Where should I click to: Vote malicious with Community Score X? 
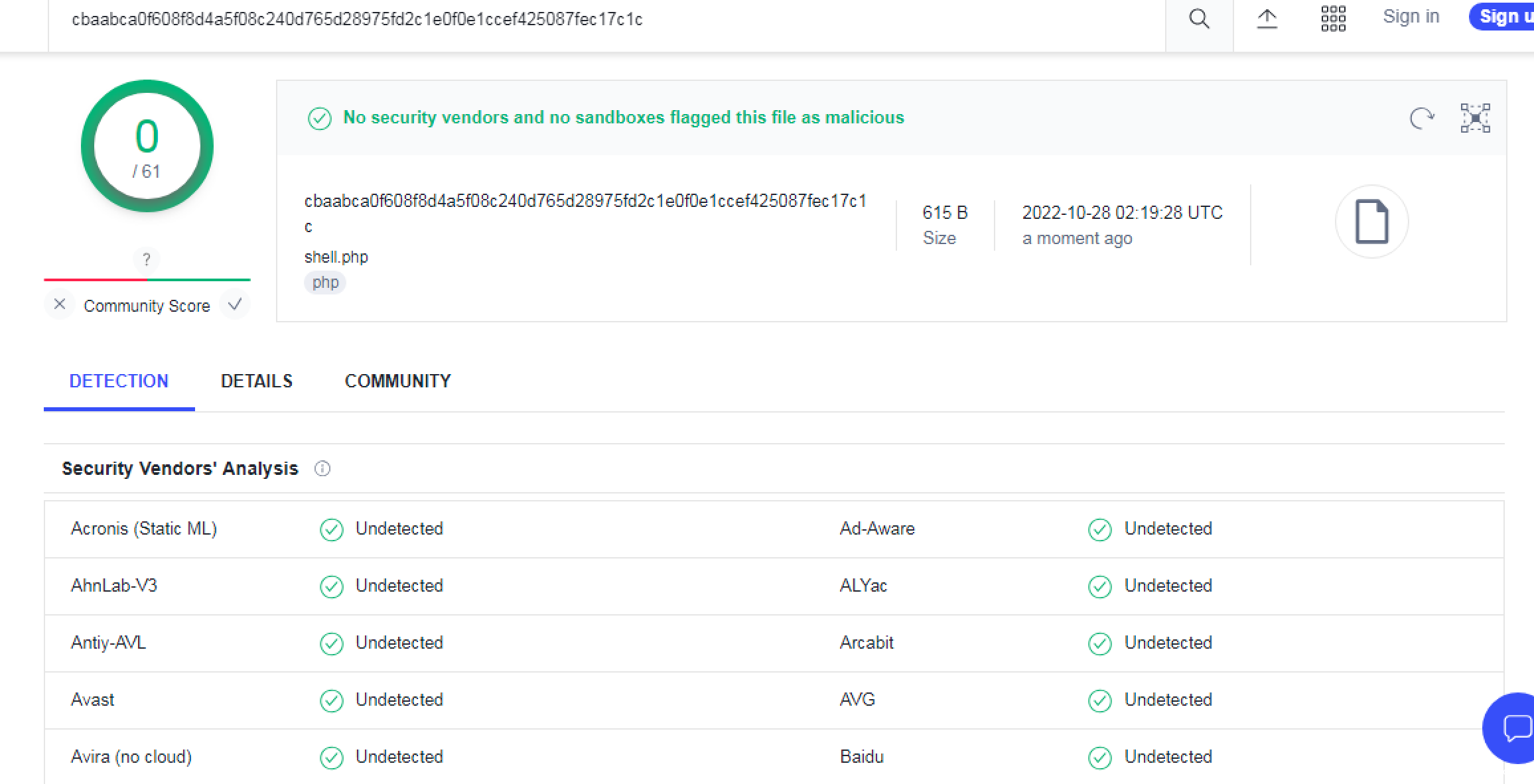click(60, 304)
